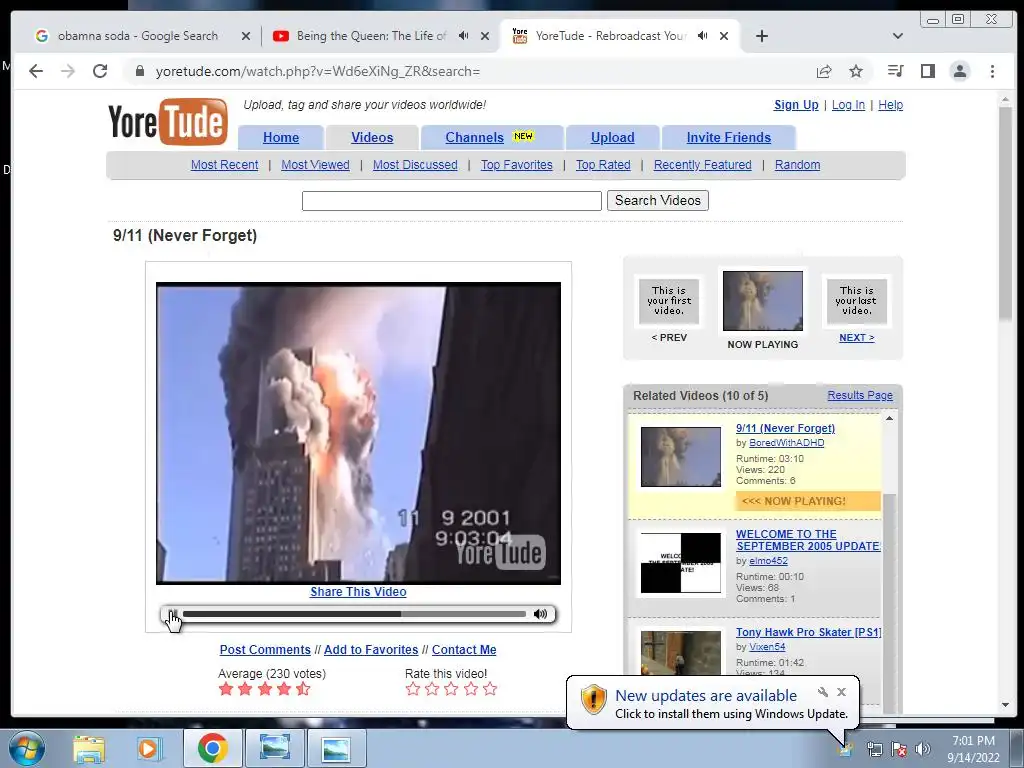The height and width of the screenshot is (768, 1024).
Task: Click the YoreTude logo
Action: pyautogui.click(x=168, y=121)
